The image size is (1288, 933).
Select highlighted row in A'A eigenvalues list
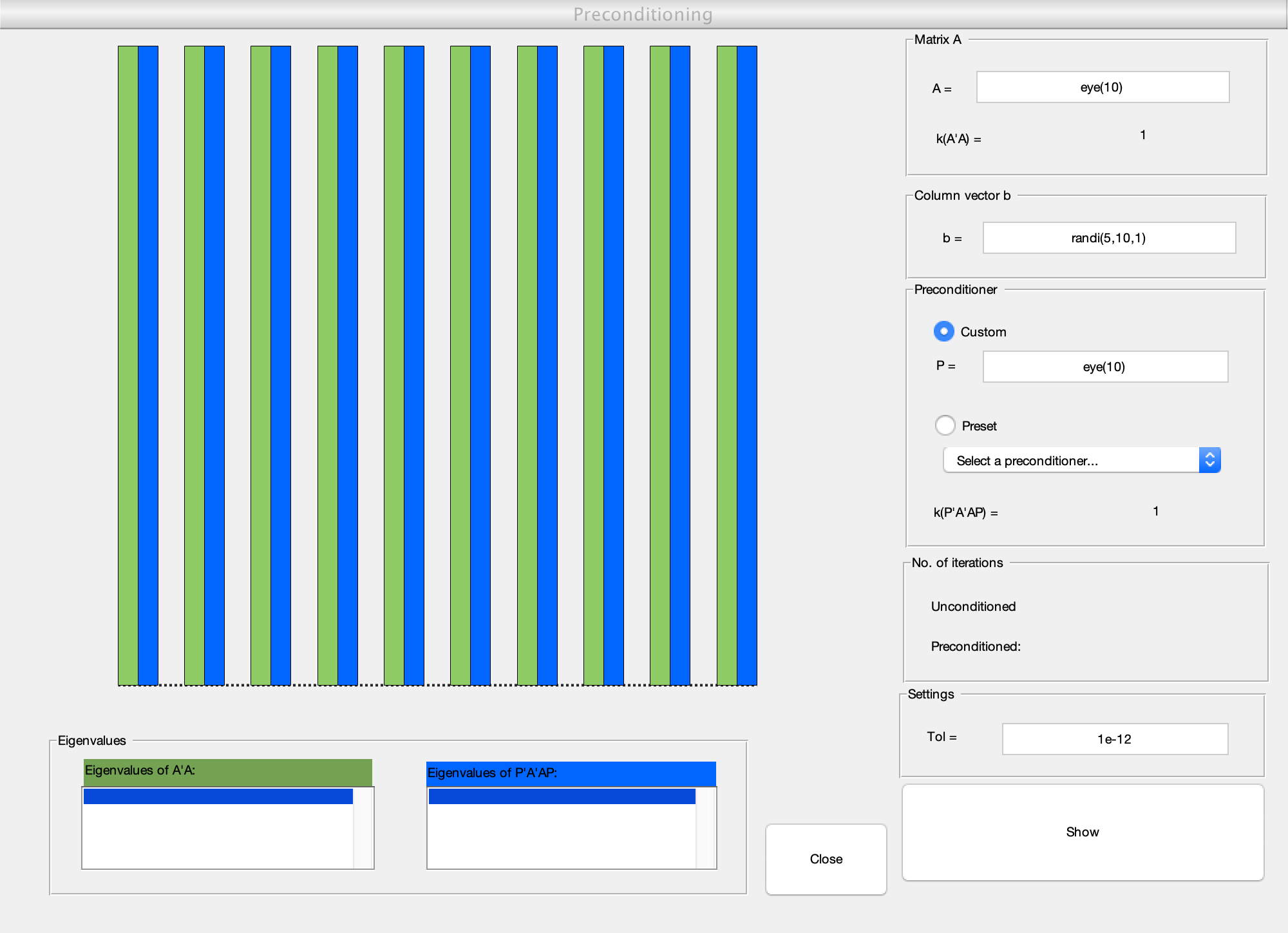coord(218,796)
